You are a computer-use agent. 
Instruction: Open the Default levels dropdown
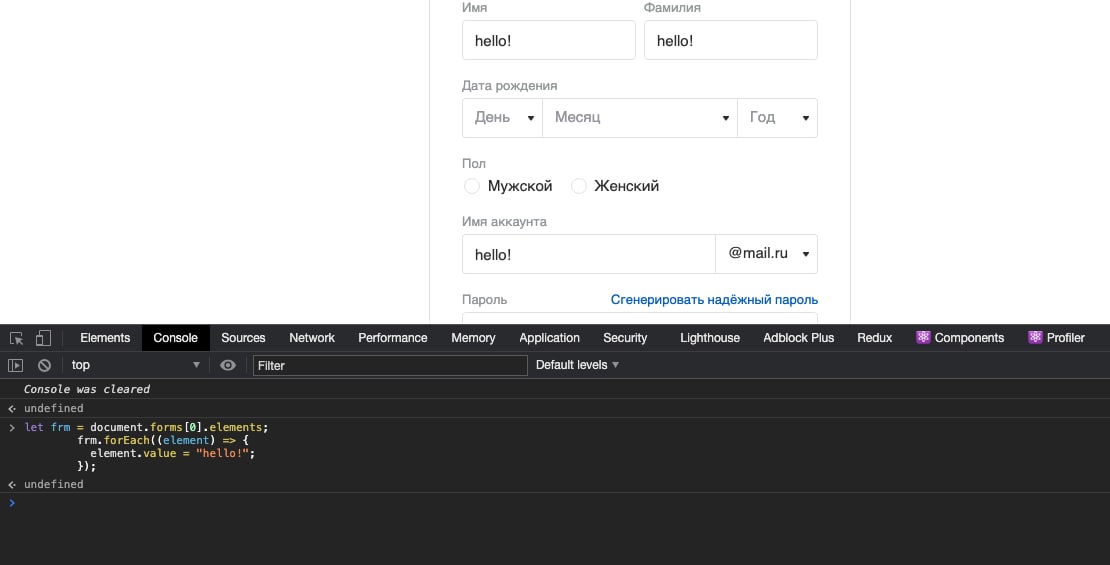click(577, 365)
